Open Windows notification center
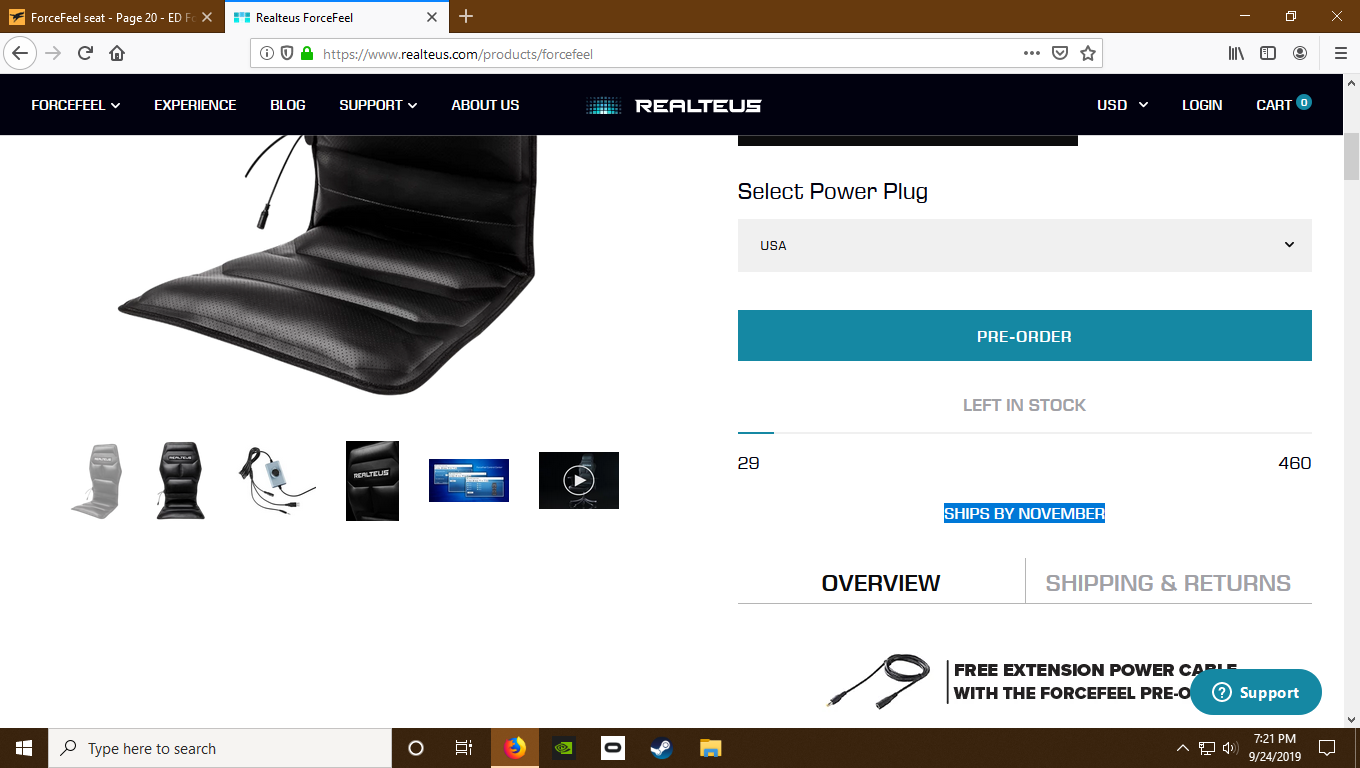This screenshot has height=768, width=1360. [1327, 748]
